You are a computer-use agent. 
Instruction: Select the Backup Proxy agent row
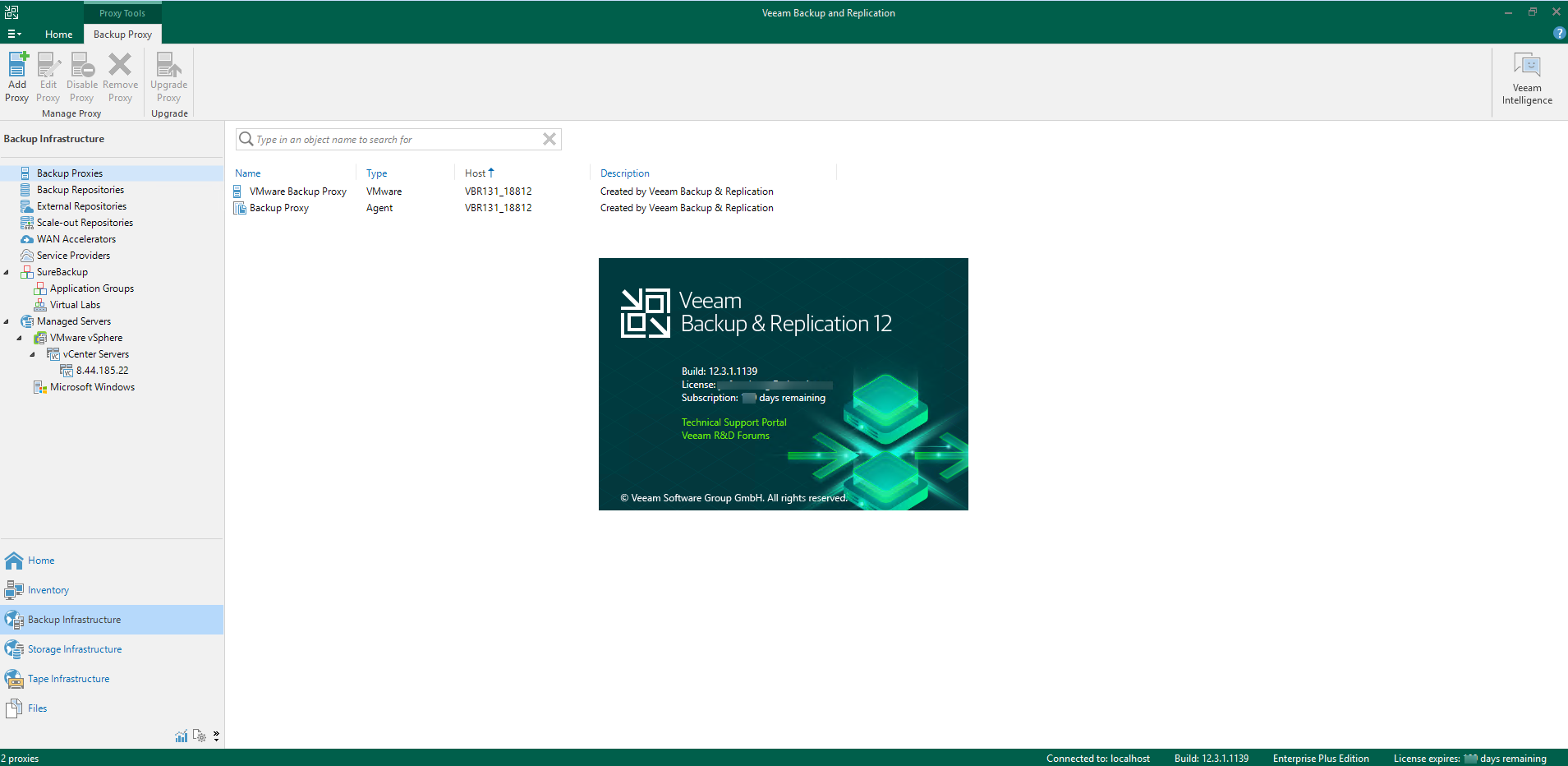534,208
